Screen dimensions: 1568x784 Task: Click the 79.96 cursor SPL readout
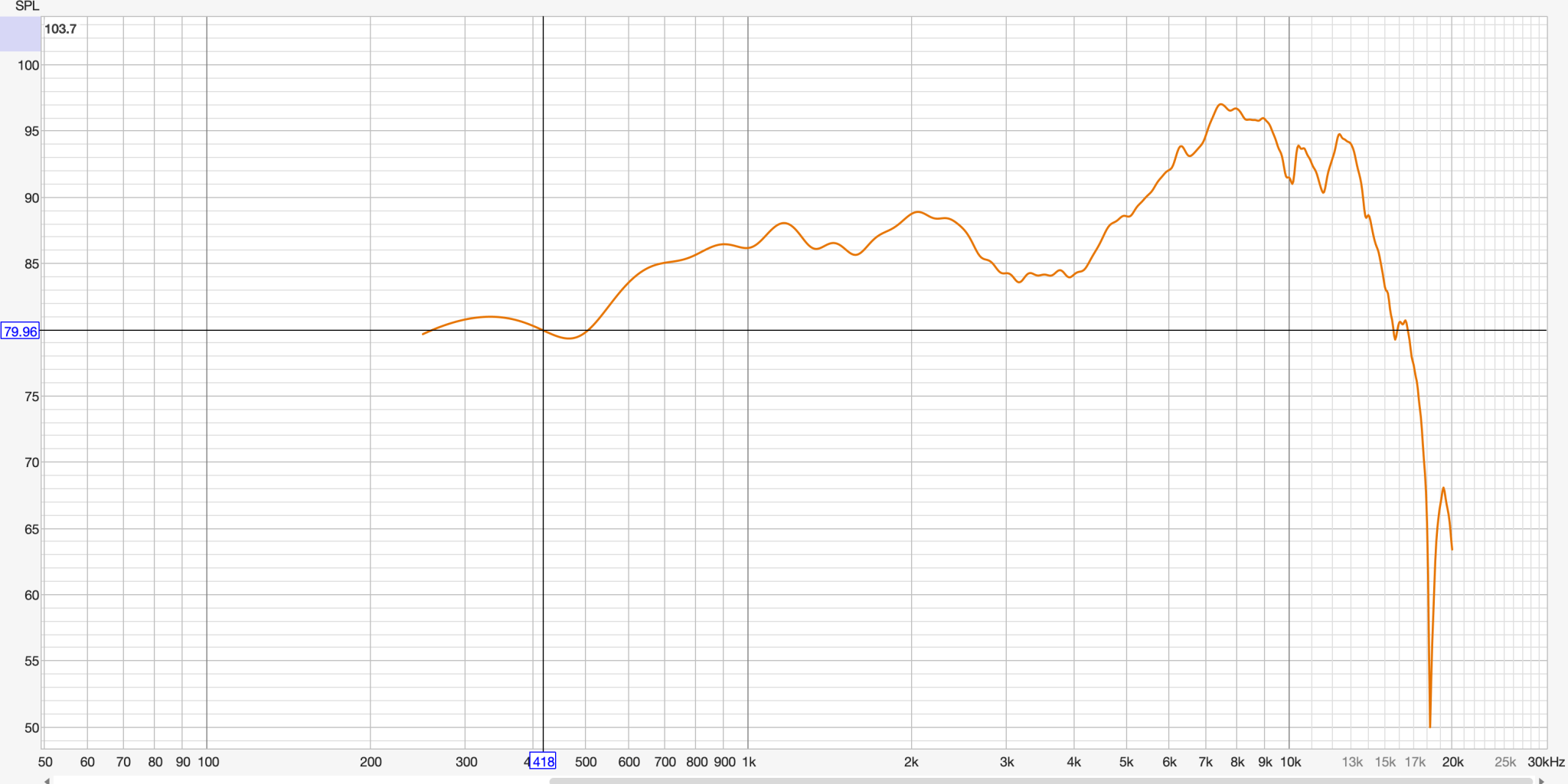20,331
